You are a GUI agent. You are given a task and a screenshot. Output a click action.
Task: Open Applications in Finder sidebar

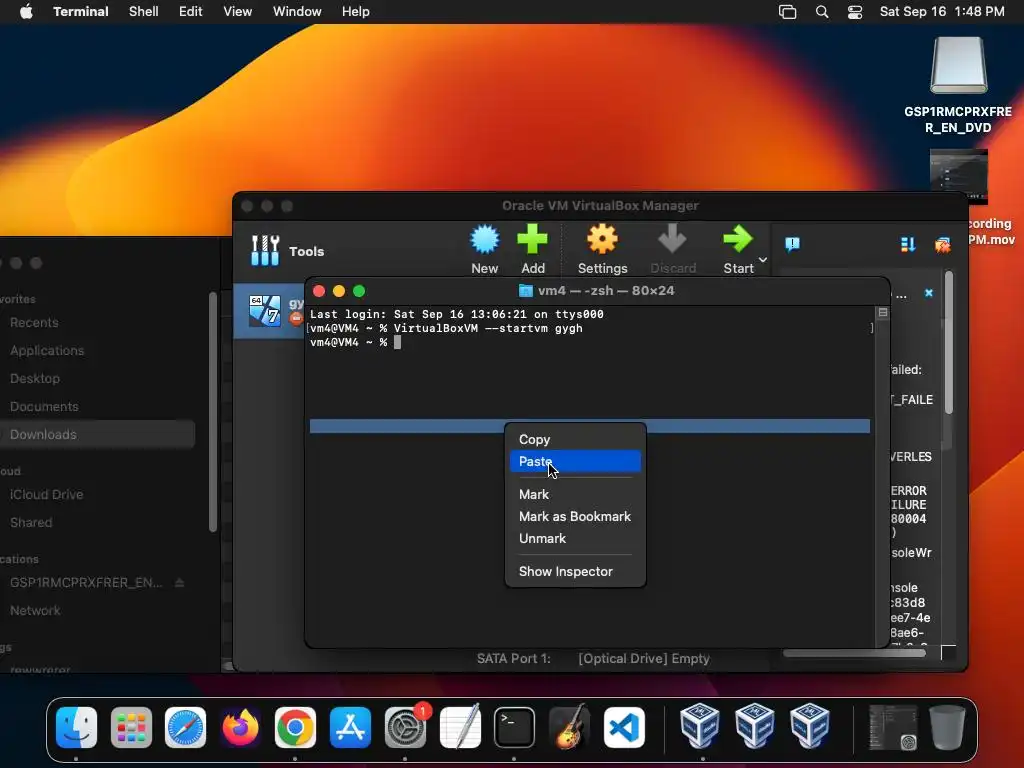[x=47, y=351]
